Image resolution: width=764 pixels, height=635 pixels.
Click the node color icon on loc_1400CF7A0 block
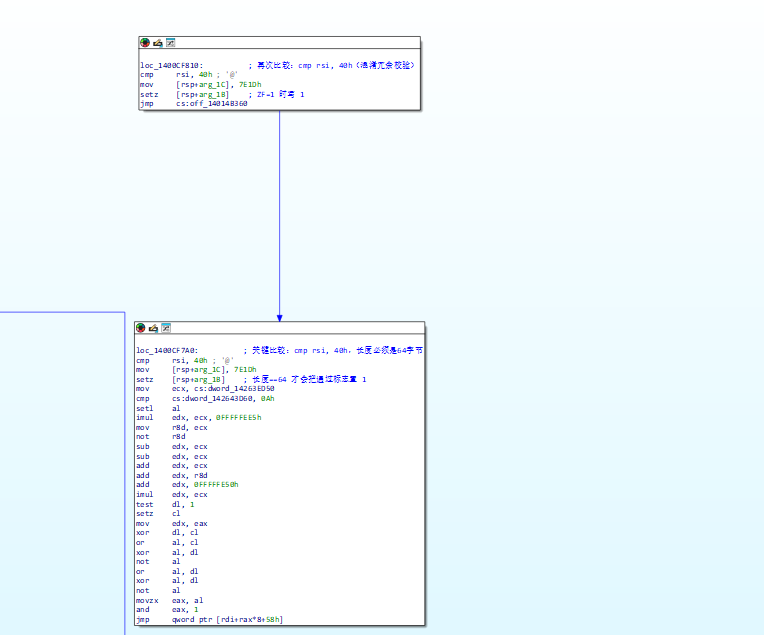coord(141,327)
